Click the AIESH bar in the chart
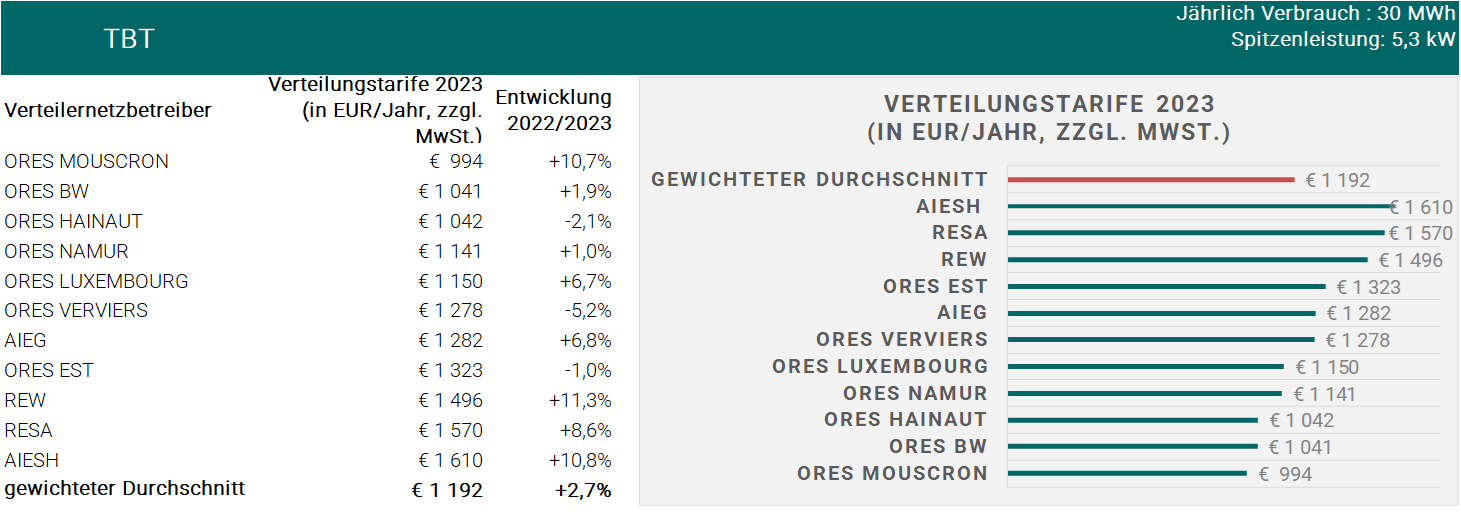The image size is (1461, 529). [1200, 207]
